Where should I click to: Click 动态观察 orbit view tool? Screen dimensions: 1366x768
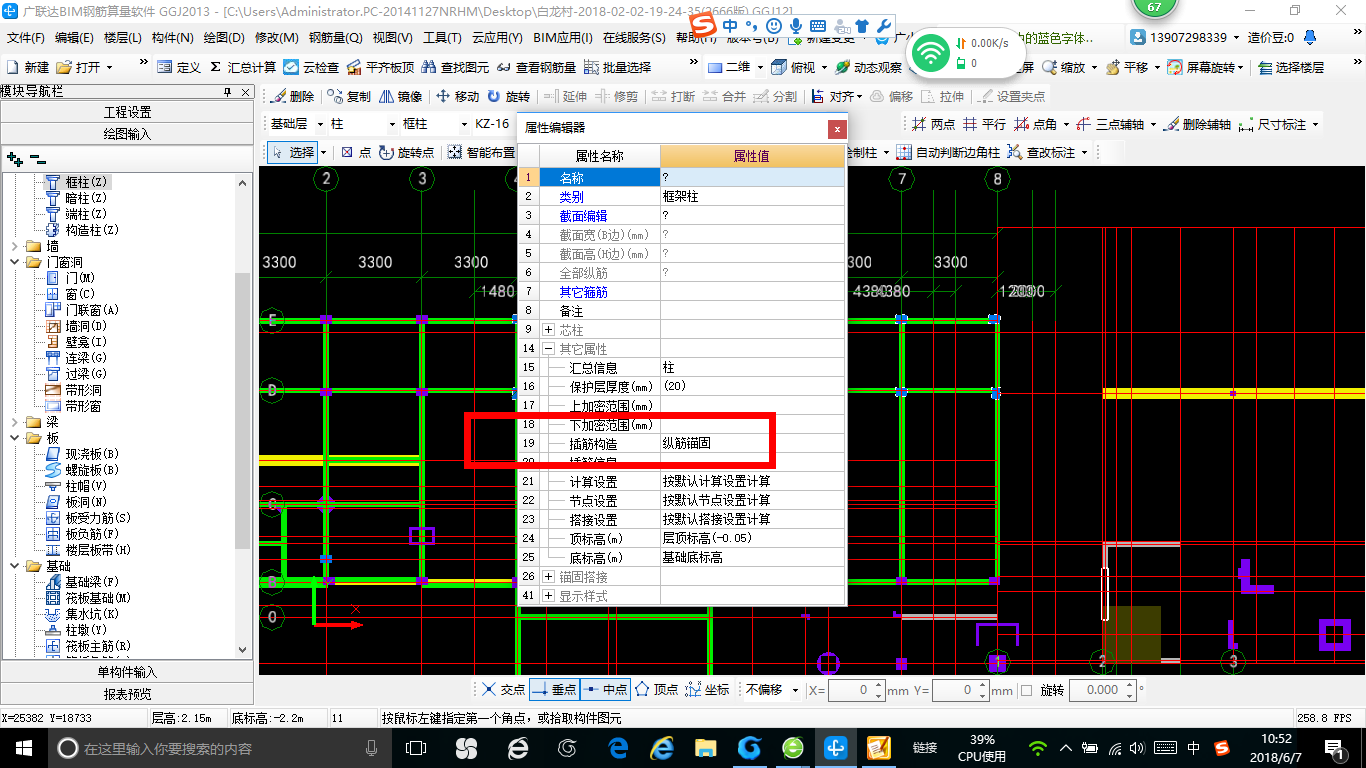click(x=868, y=67)
